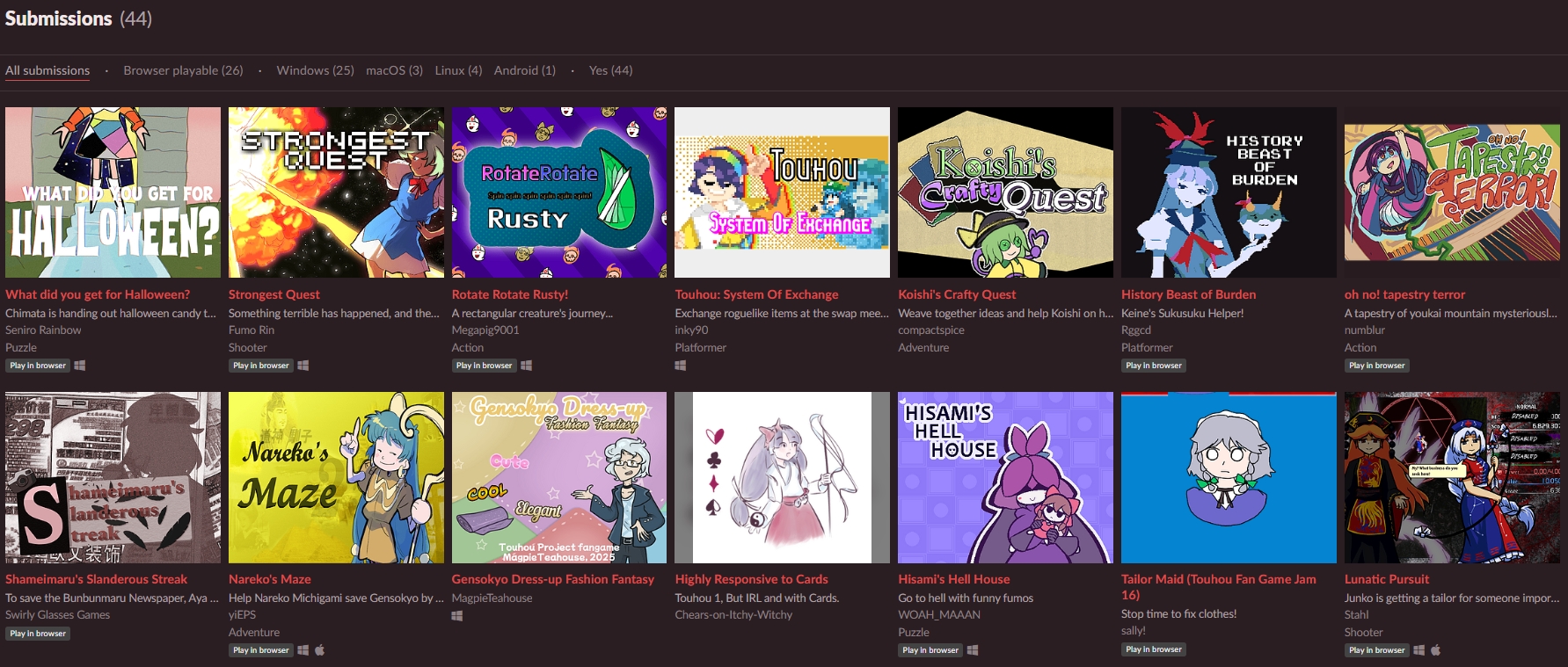Open Shameimaru's Slanderous Streak title link

point(96,579)
